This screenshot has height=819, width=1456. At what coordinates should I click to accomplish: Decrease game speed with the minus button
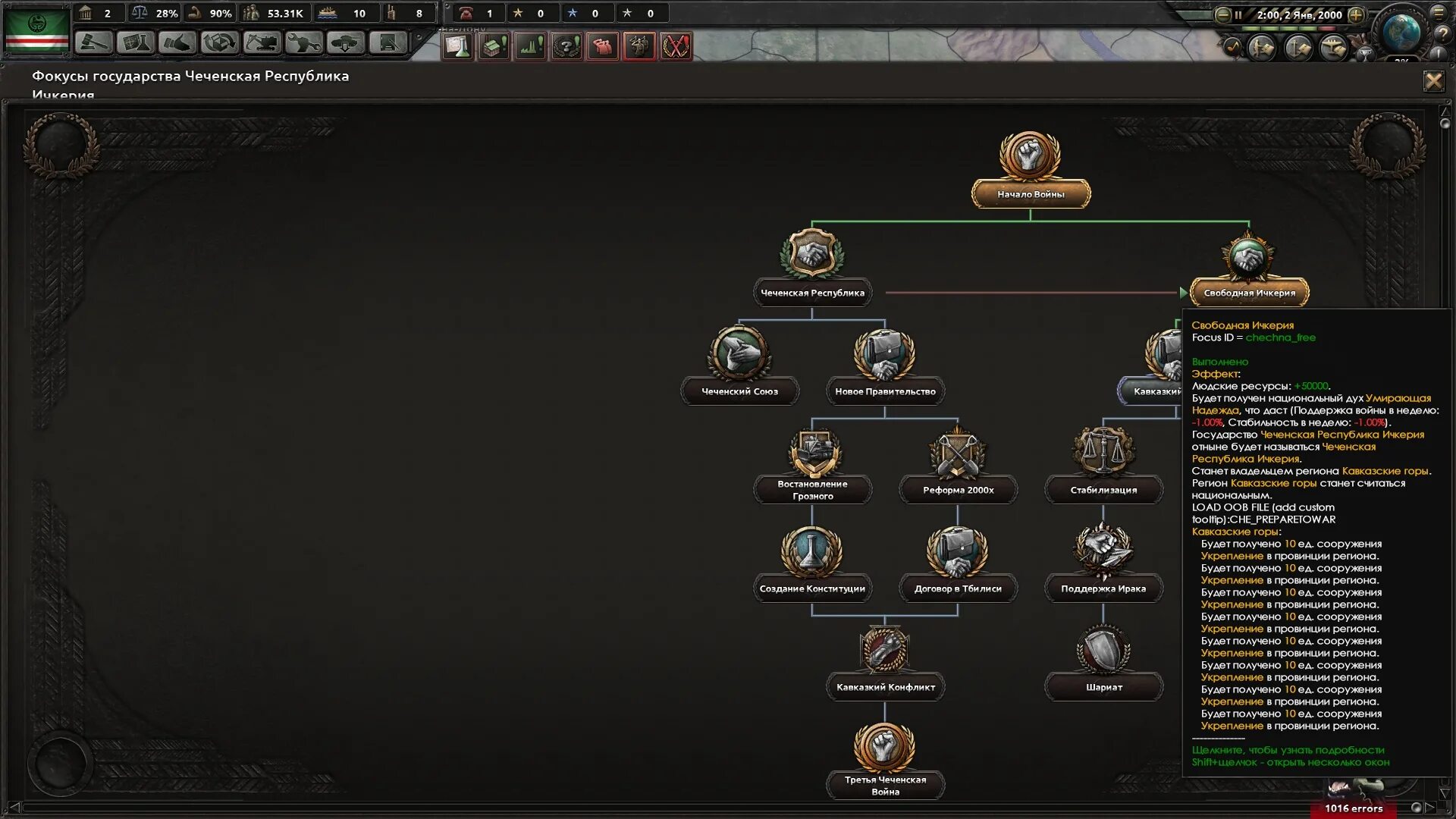1222,14
